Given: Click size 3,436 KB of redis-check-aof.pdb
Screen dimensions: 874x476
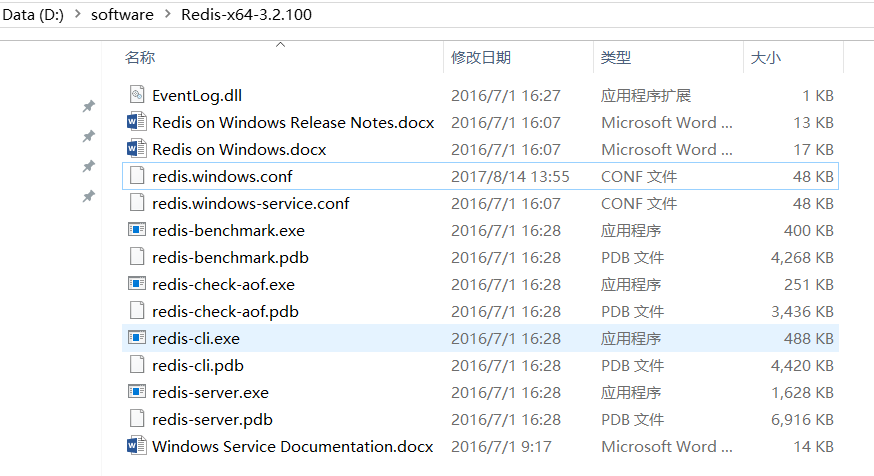Looking at the screenshot, I should tap(802, 312).
